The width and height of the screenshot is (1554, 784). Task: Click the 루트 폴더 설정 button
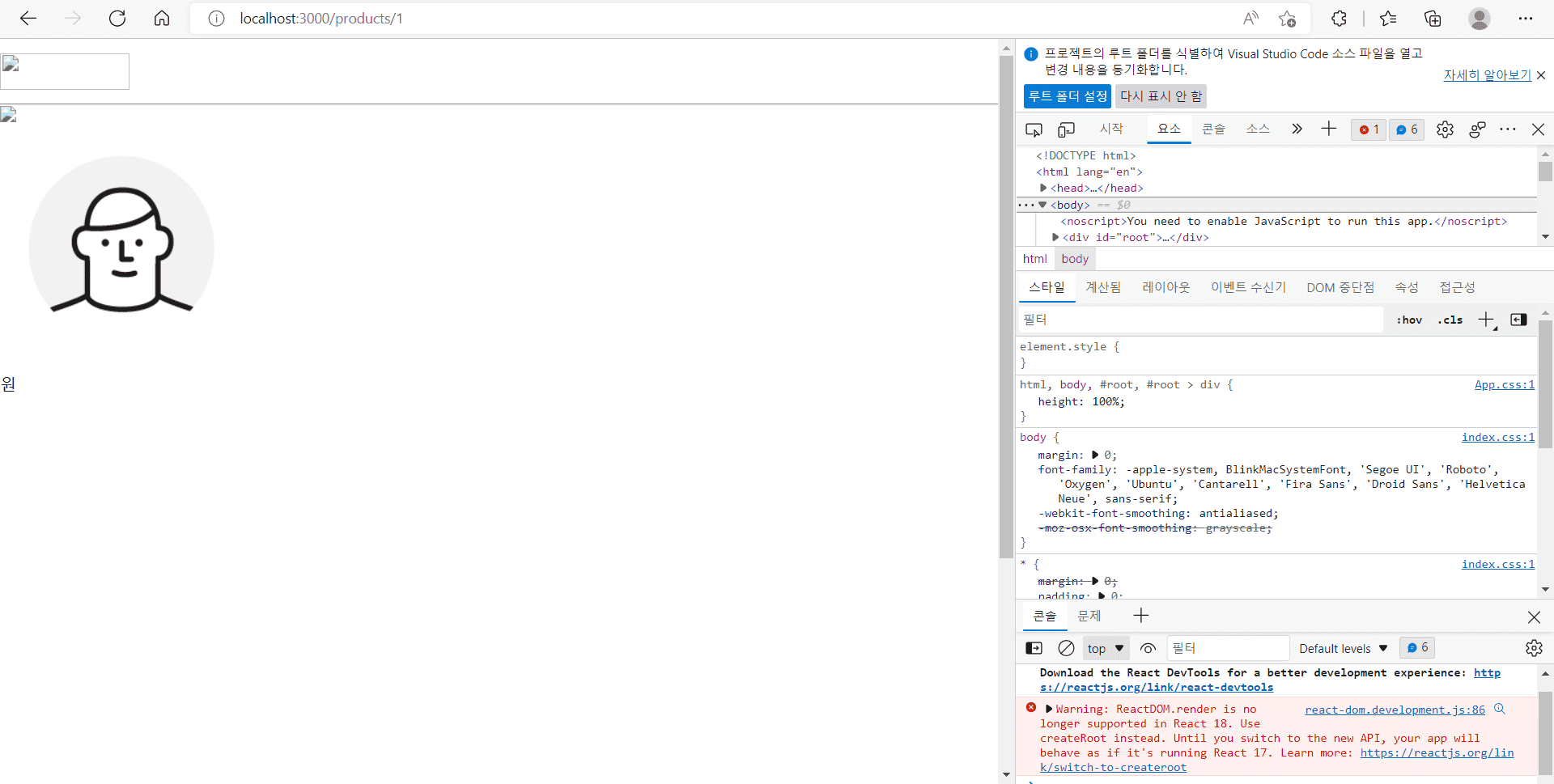tap(1068, 96)
